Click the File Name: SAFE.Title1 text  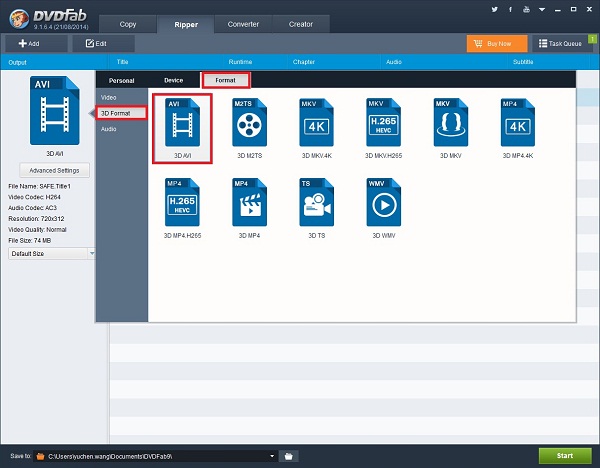click(x=39, y=186)
